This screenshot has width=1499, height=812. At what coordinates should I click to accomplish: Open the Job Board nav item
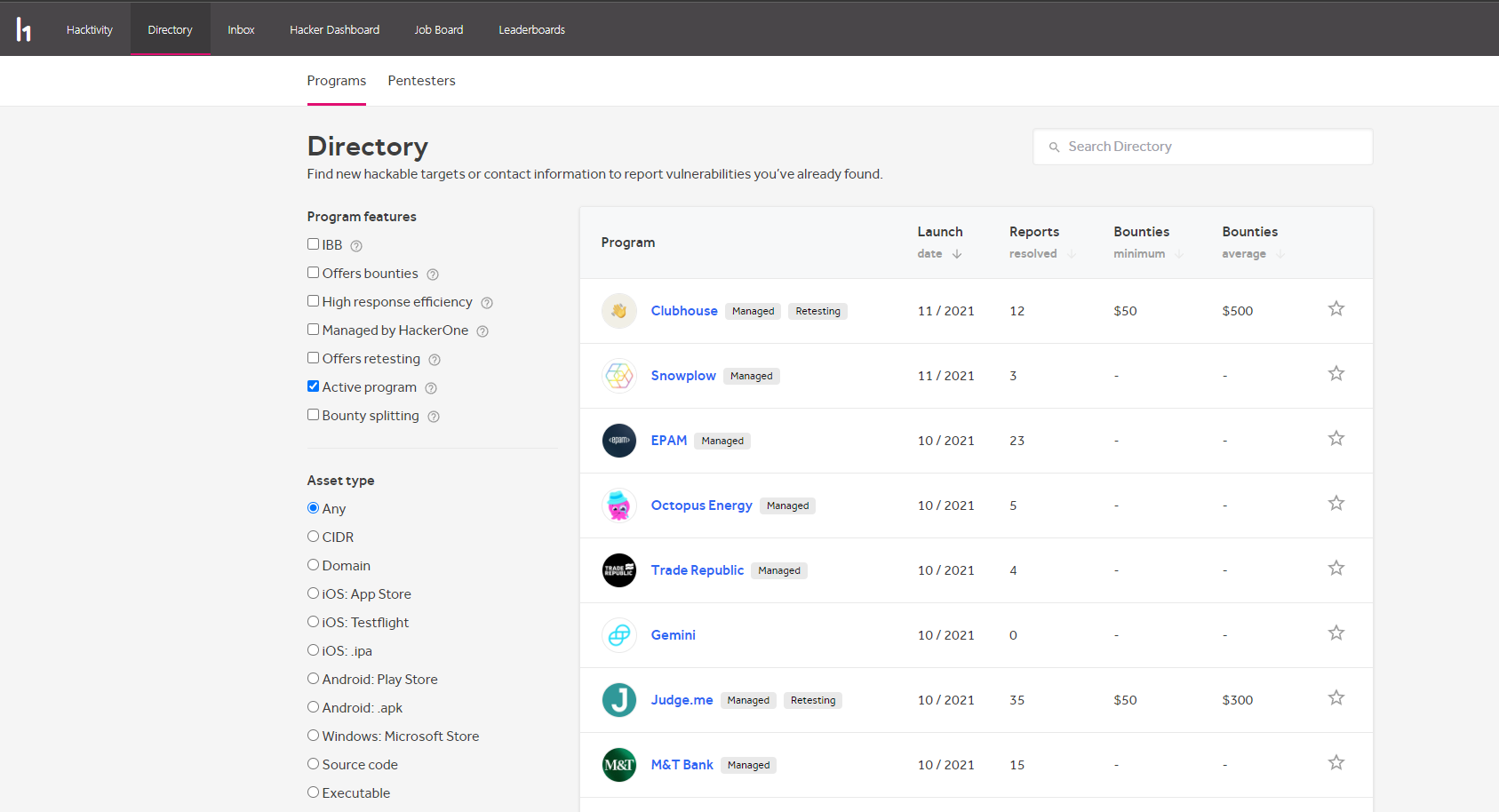(x=439, y=29)
